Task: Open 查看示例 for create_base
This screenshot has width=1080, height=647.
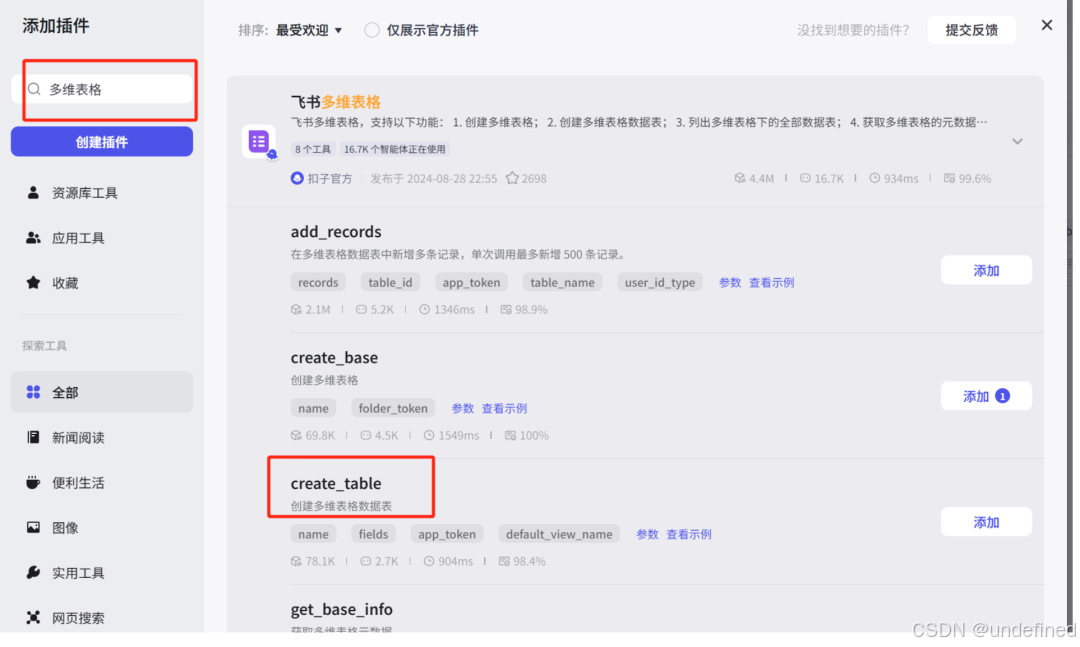Action: coord(504,409)
